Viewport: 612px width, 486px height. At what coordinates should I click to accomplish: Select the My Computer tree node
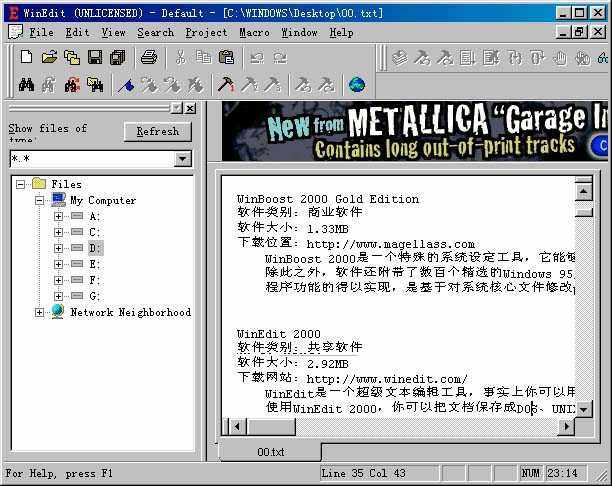102,200
